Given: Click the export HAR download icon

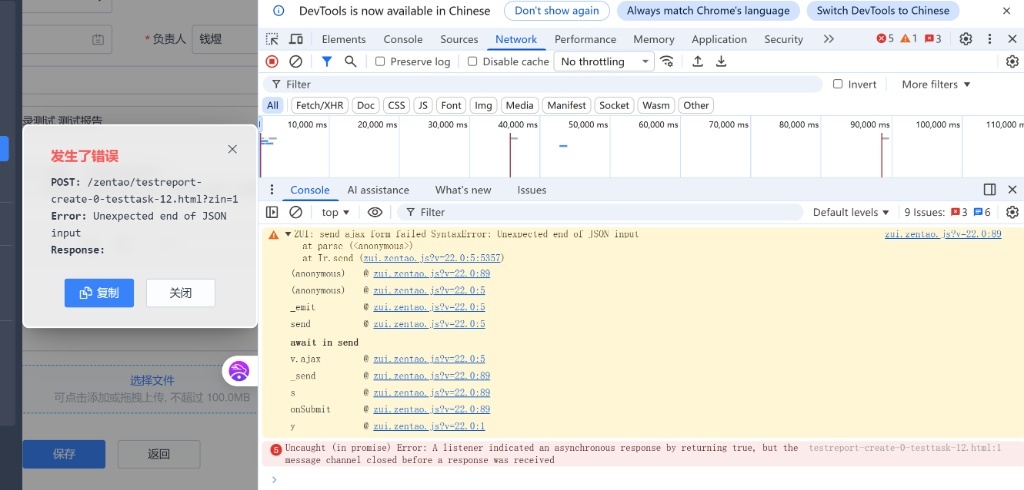Looking at the screenshot, I should 721,61.
